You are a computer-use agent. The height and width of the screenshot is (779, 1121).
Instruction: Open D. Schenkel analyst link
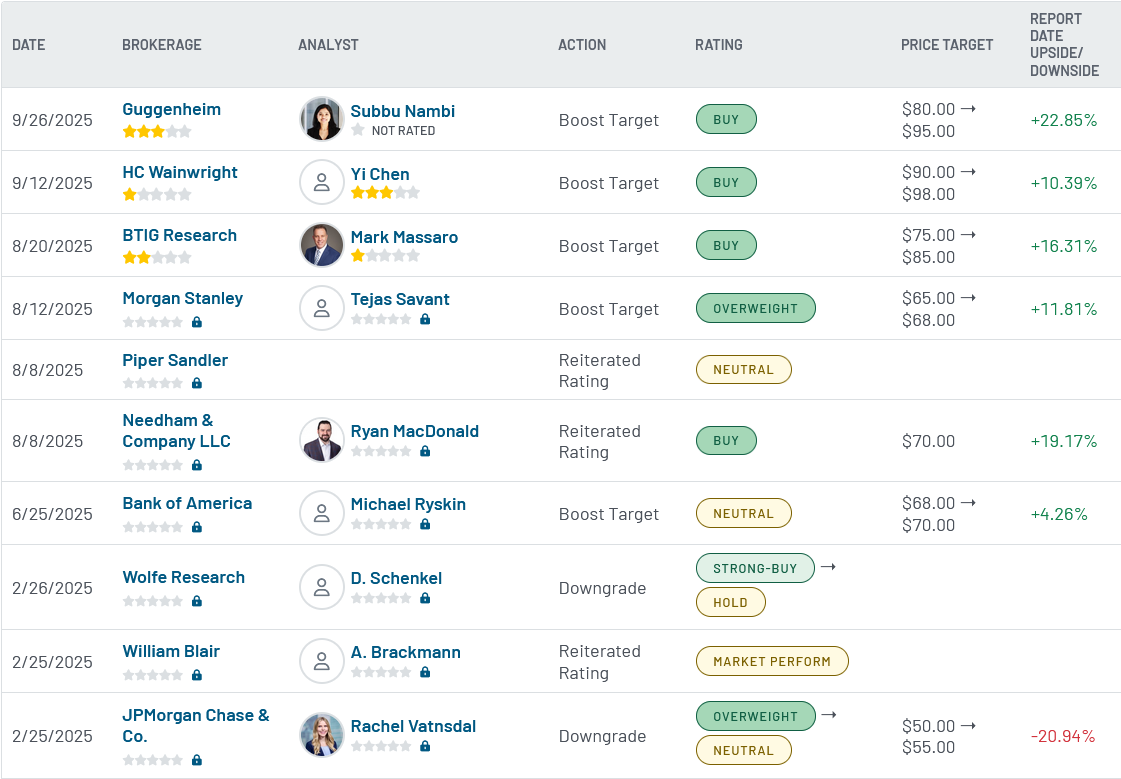coord(396,578)
